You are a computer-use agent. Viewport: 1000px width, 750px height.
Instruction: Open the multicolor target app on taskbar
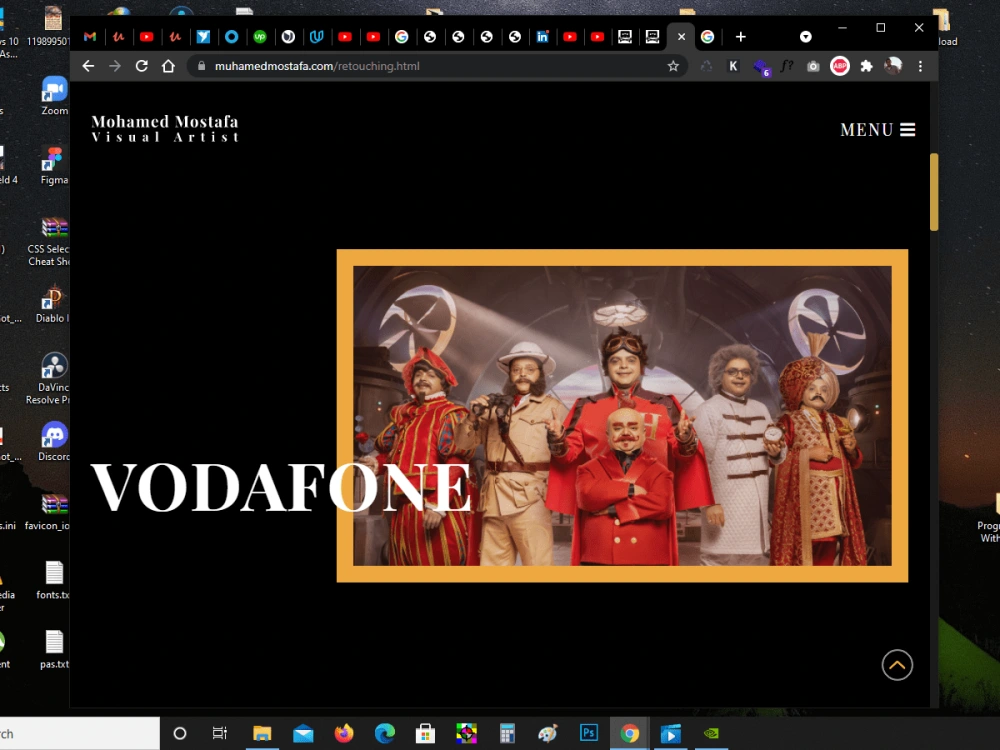466,733
